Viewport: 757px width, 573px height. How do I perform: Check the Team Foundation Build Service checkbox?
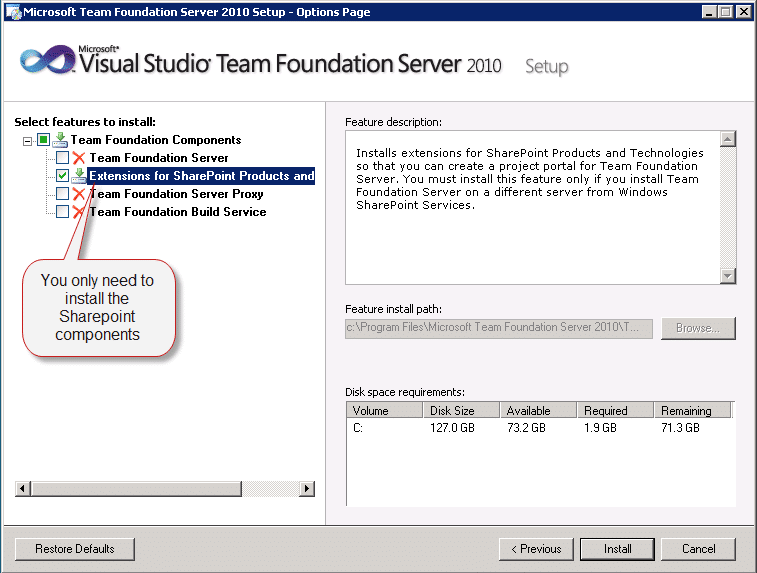(62, 212)
